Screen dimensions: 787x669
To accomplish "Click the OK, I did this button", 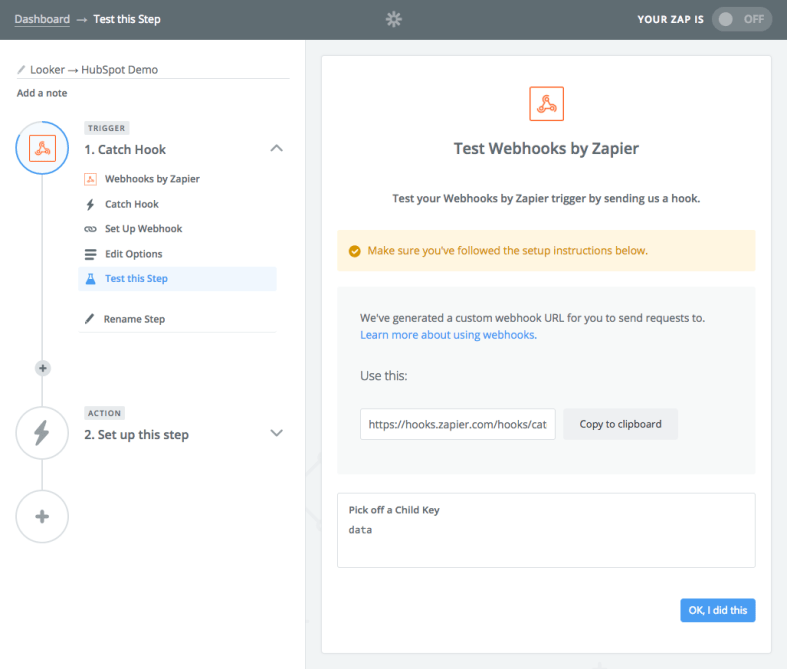I will 717,610.
